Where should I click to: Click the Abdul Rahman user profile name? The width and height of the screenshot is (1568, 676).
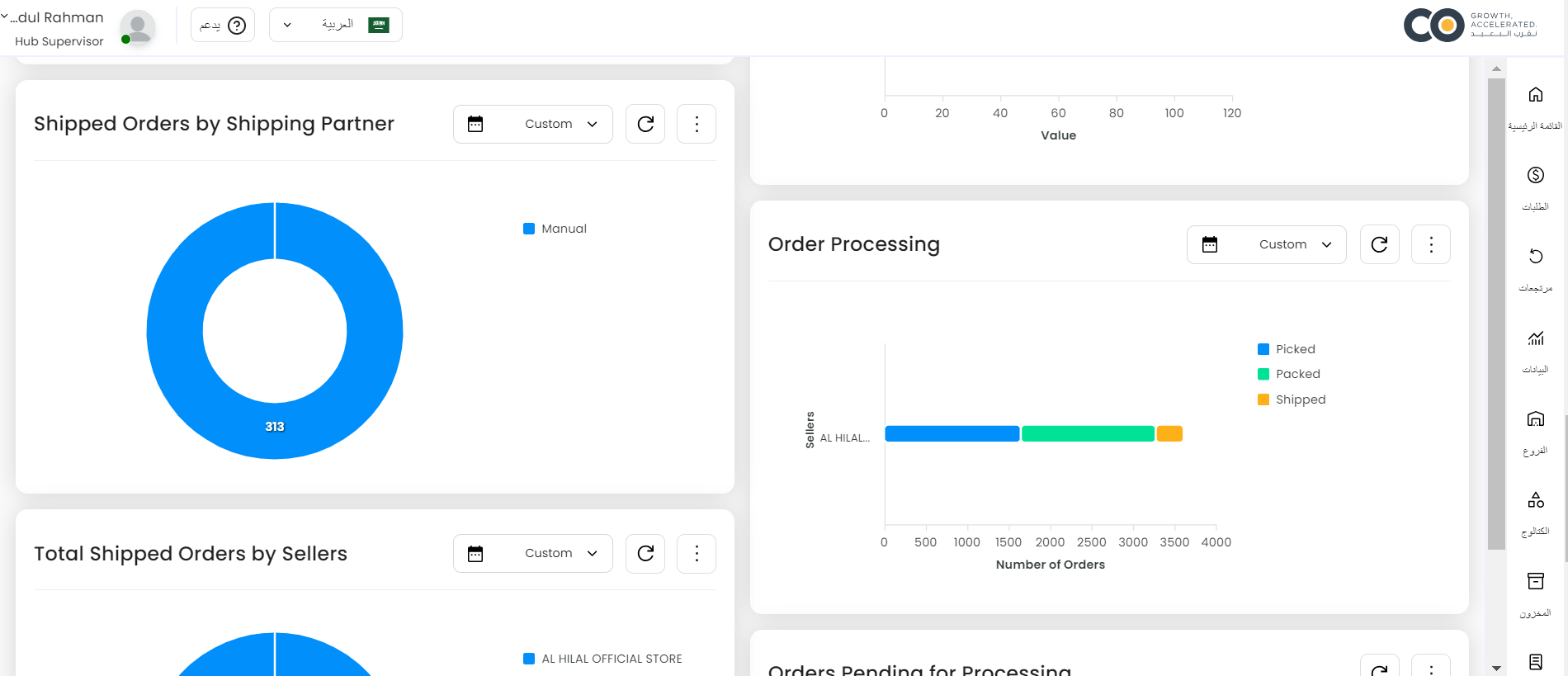coord(59,18)
